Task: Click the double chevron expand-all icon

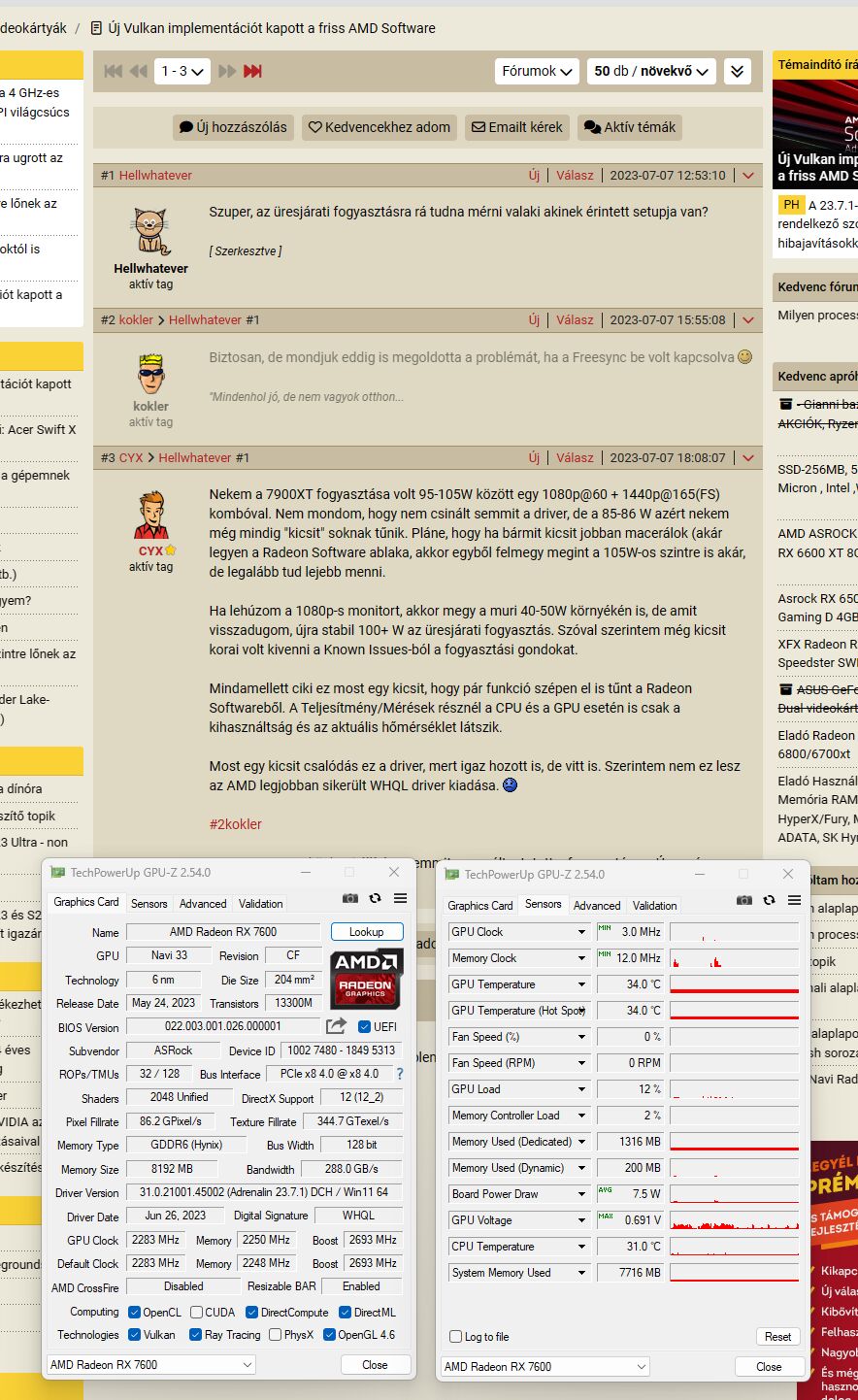Action: tap(738, 71)
